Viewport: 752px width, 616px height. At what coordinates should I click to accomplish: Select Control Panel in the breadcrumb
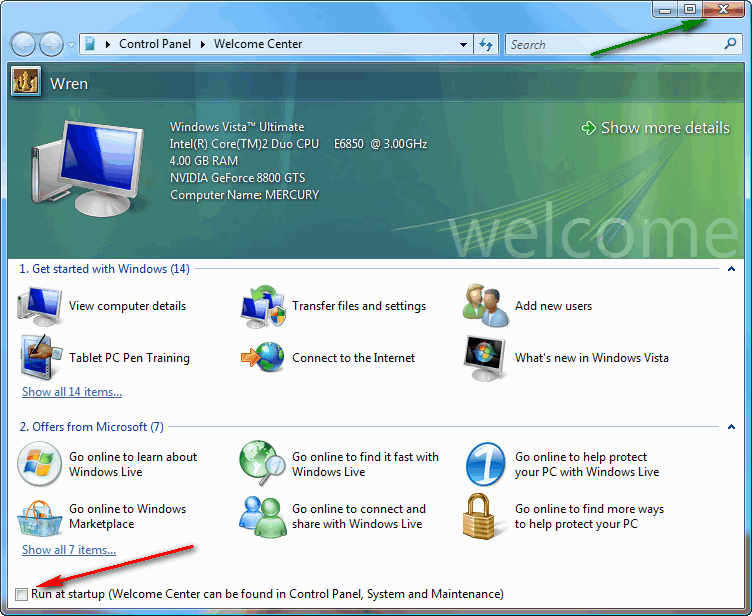click(x=155, y=44)
